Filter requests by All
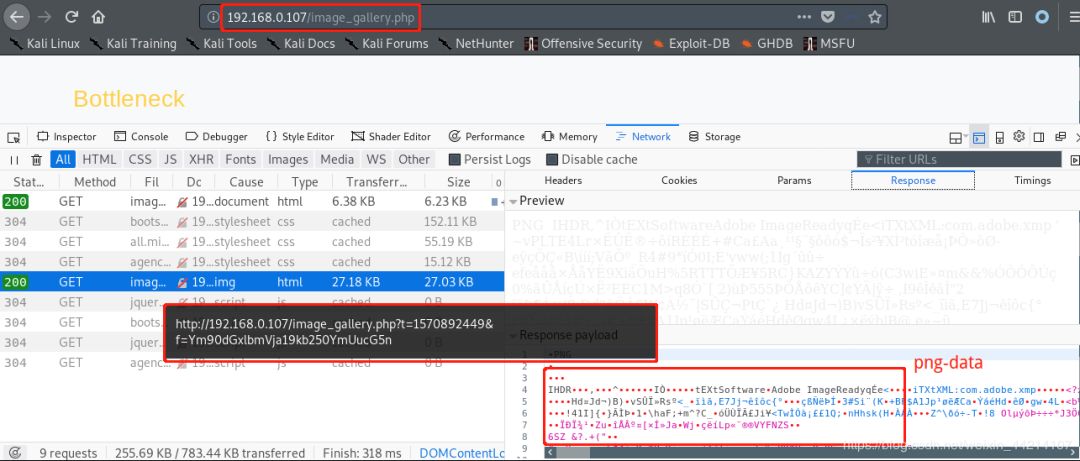1080x461 pixels. point(63,160)
